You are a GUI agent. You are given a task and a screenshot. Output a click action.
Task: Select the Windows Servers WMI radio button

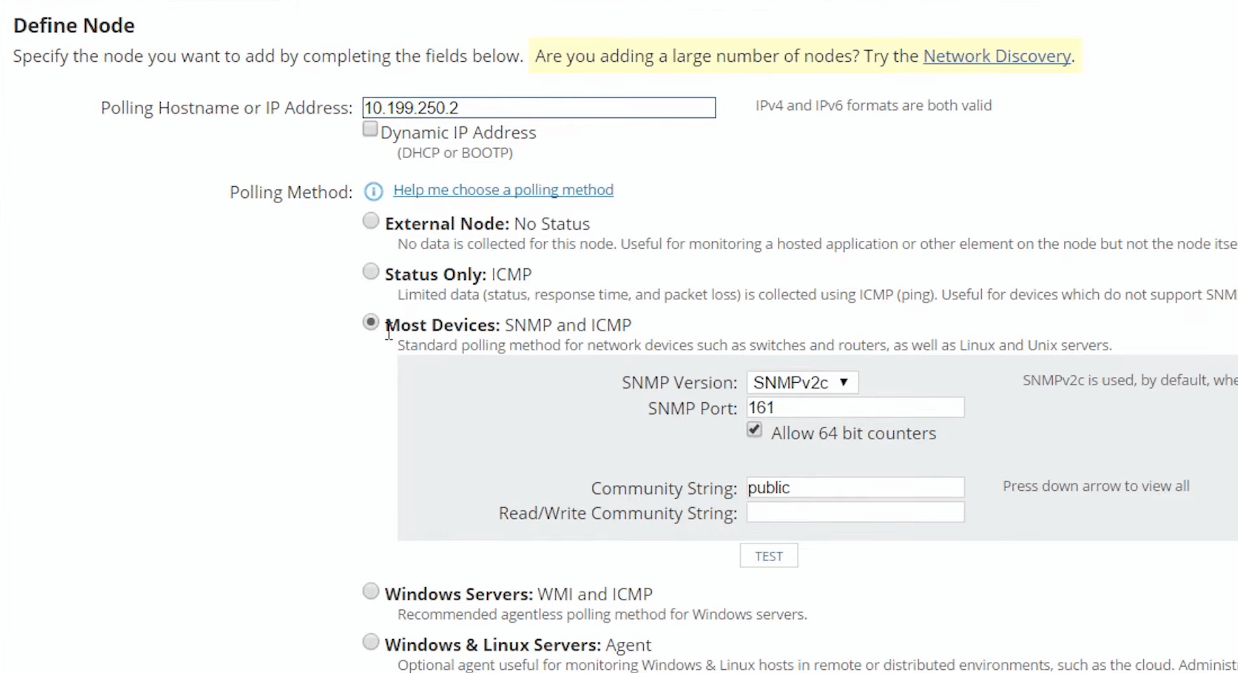tap(371, 592)
